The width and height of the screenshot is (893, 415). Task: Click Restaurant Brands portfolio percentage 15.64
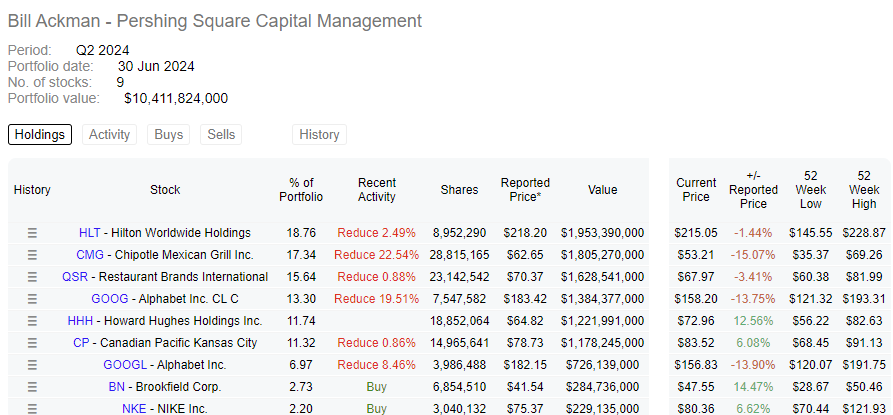click(x=301, y=277)
